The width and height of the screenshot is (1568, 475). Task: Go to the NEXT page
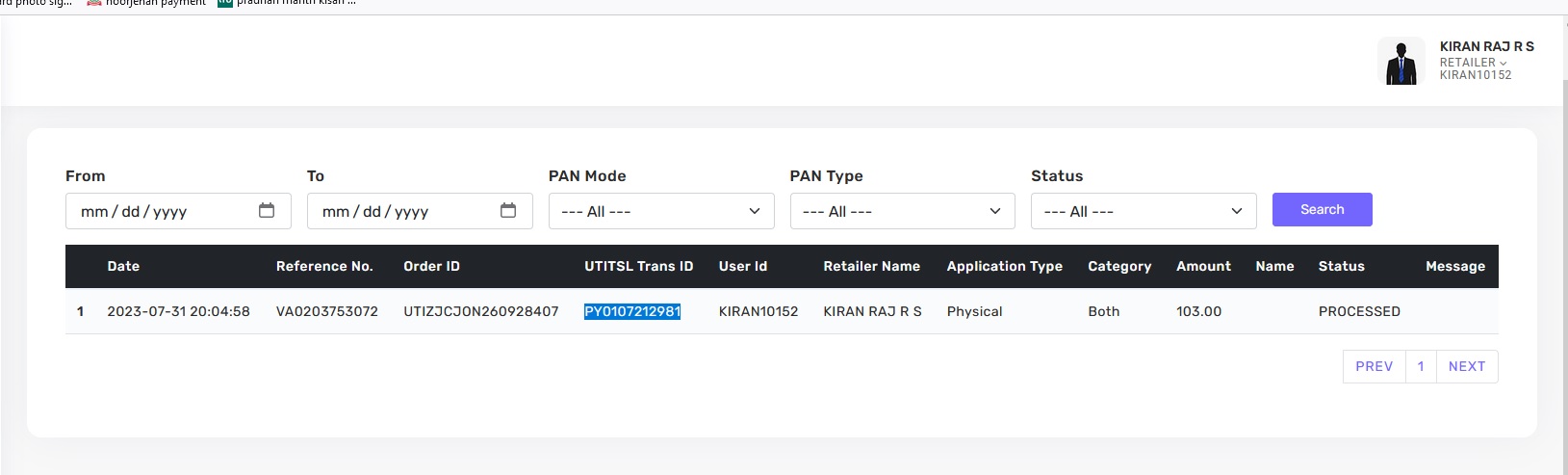pyautogui.click(x=1466, y=366)
